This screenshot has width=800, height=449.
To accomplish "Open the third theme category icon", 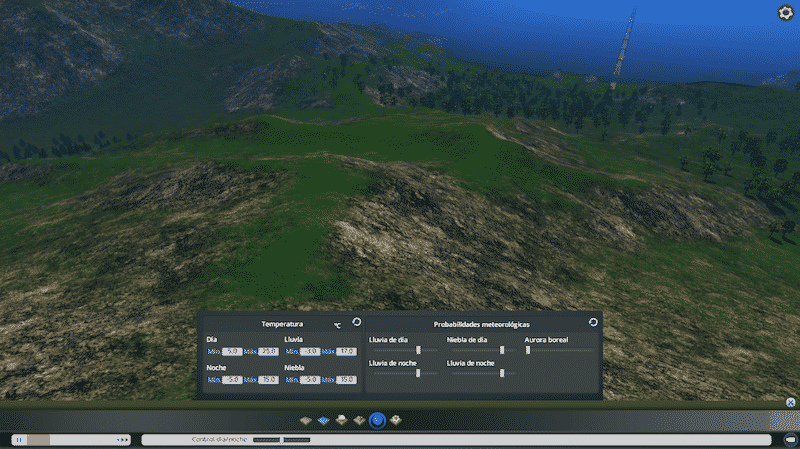I will [x=342, y=420].
